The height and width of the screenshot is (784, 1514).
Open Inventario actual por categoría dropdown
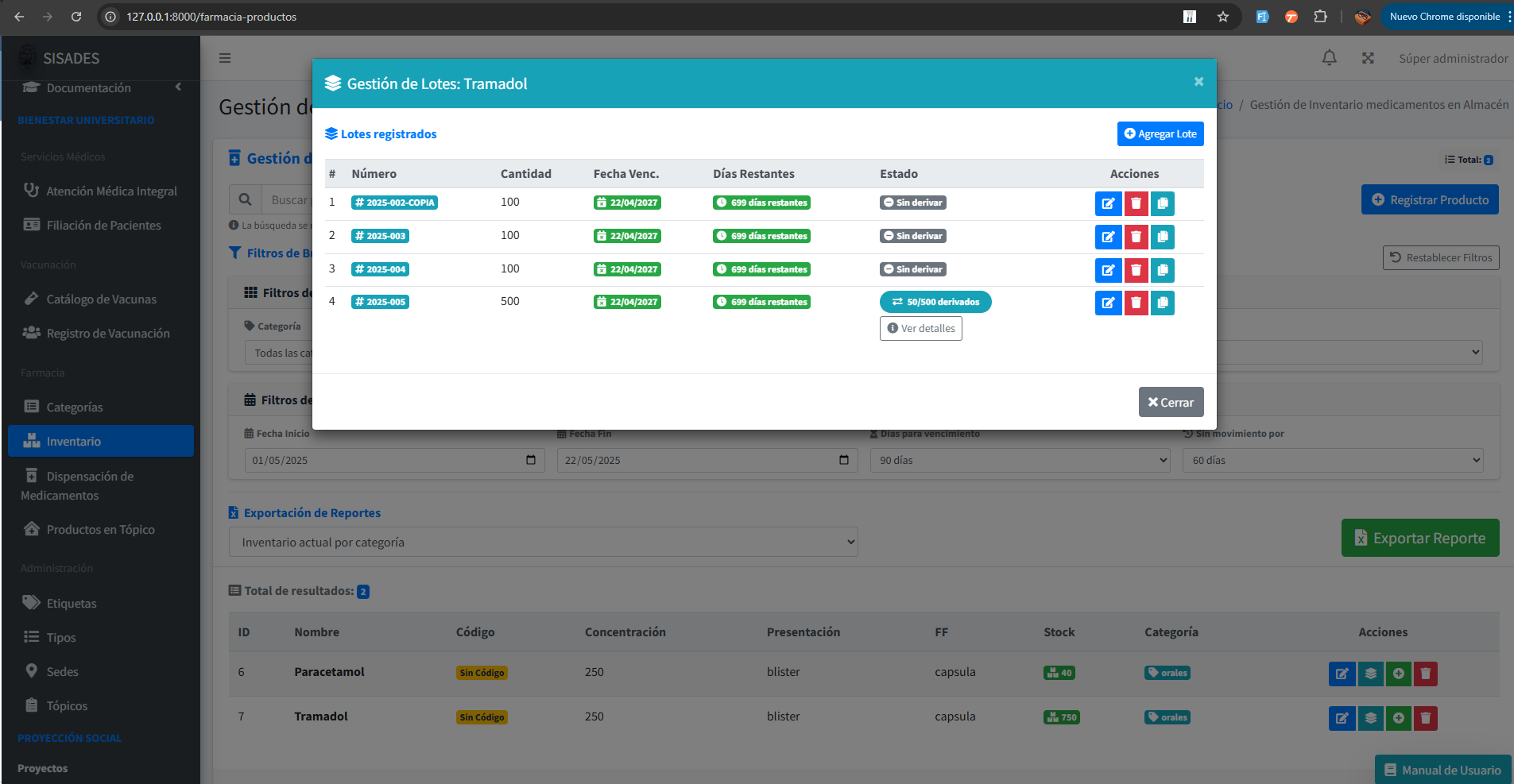543,542
